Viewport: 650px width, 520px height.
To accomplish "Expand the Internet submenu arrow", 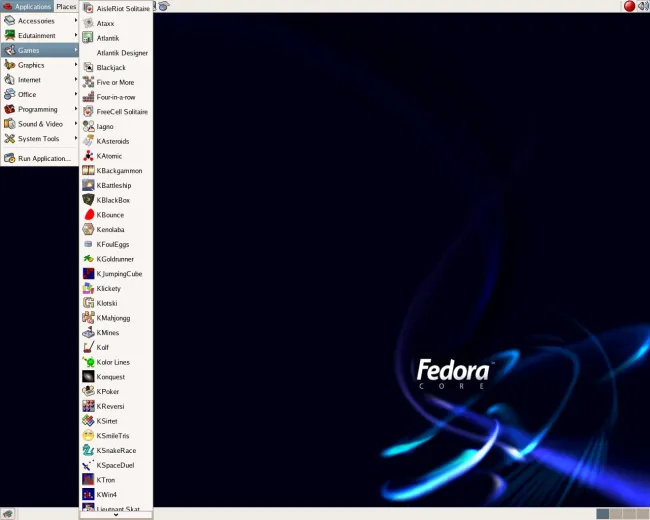I will 75,79.
